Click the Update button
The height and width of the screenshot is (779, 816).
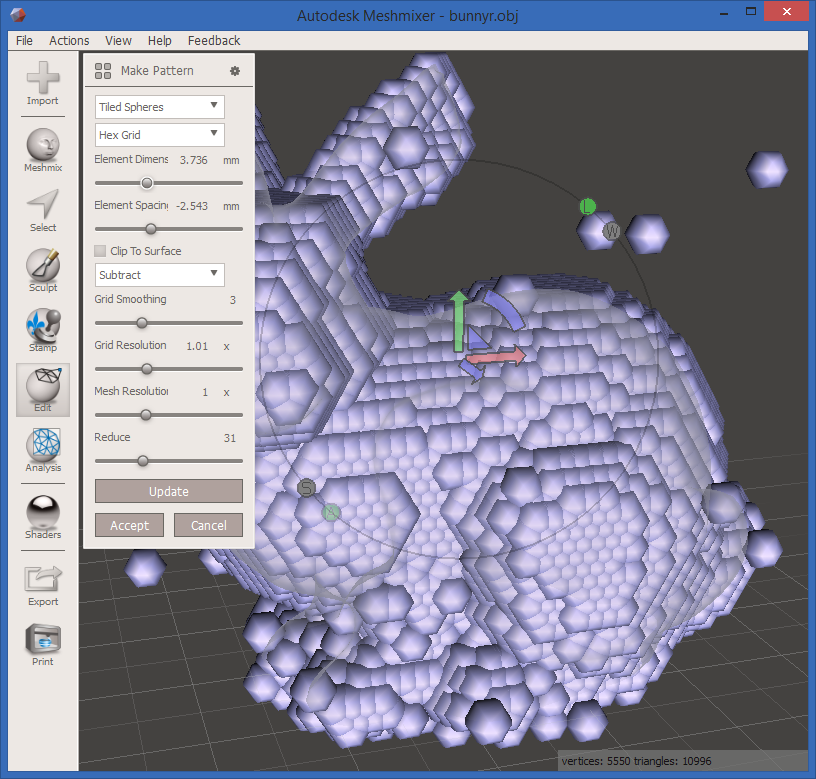pyautogui.click(x=169, y=491)
